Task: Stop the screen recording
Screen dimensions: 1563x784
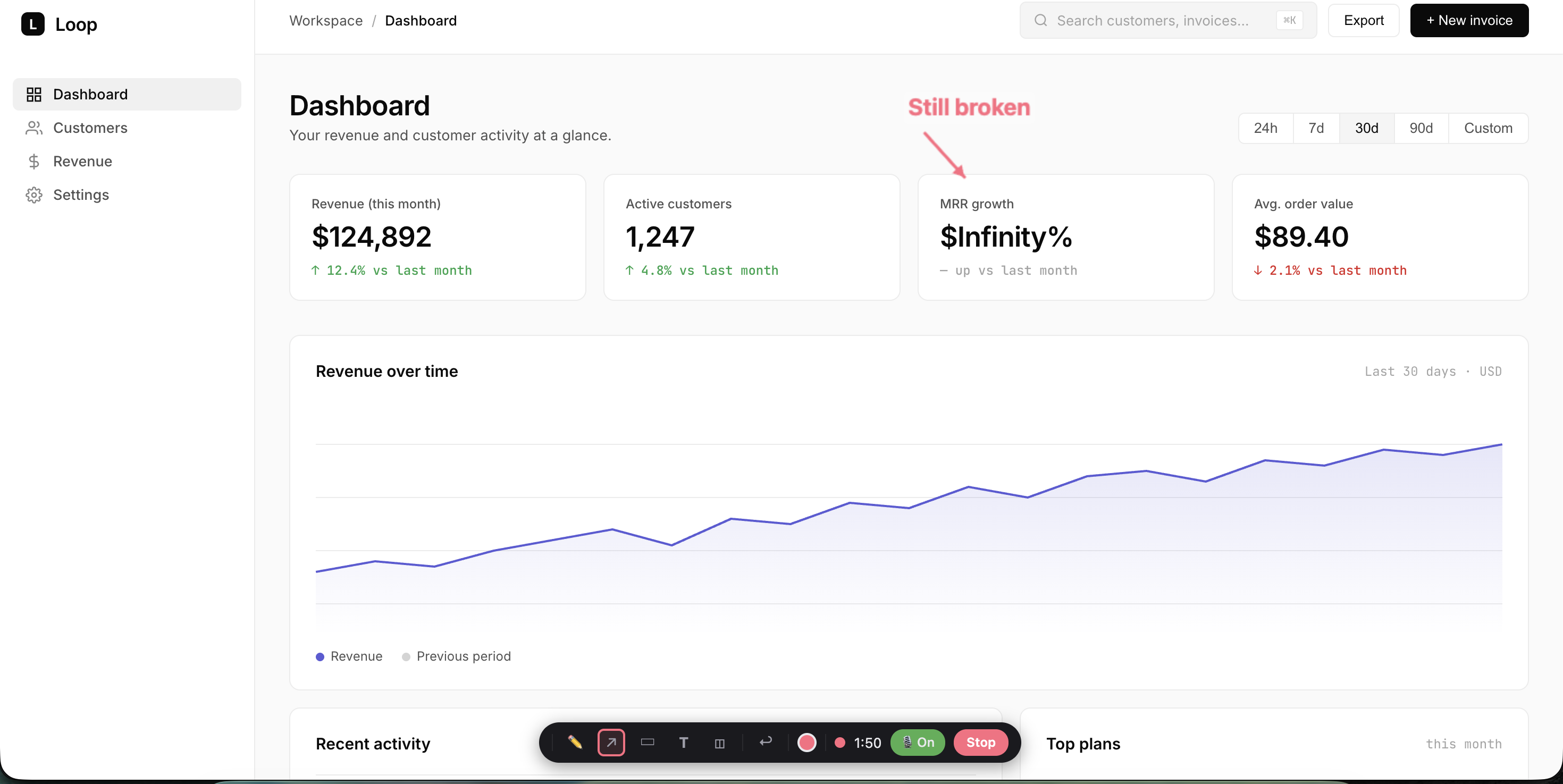Action: pyautogui.click(x=980, y=742)
